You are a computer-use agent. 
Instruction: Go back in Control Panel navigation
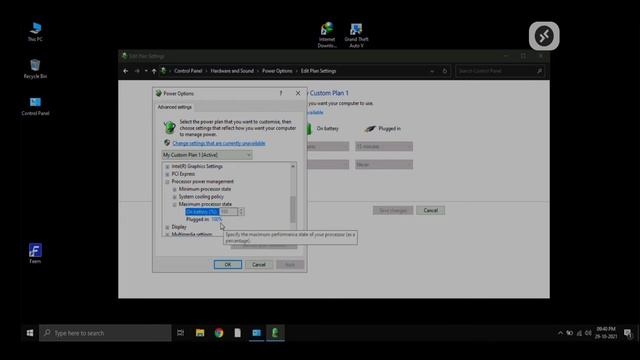click(x=126, y=71)
